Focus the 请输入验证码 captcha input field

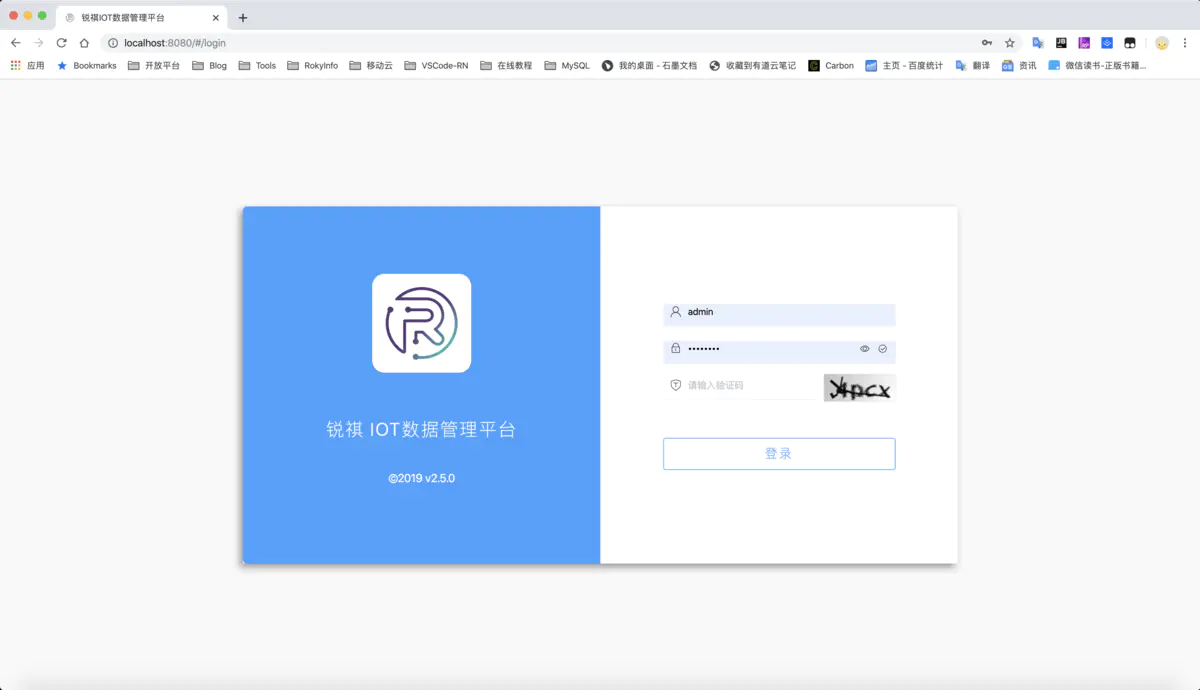[x=745, y=386]
